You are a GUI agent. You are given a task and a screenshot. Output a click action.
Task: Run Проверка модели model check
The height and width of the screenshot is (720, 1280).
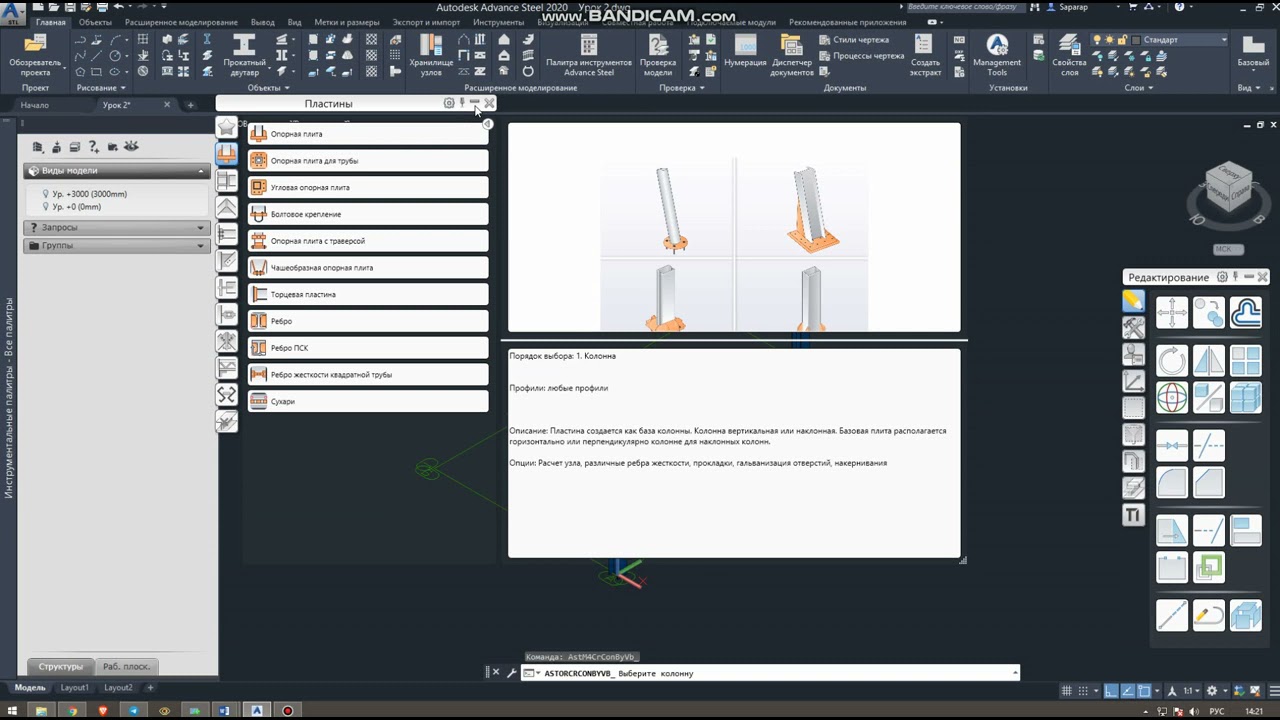point(657,56)
